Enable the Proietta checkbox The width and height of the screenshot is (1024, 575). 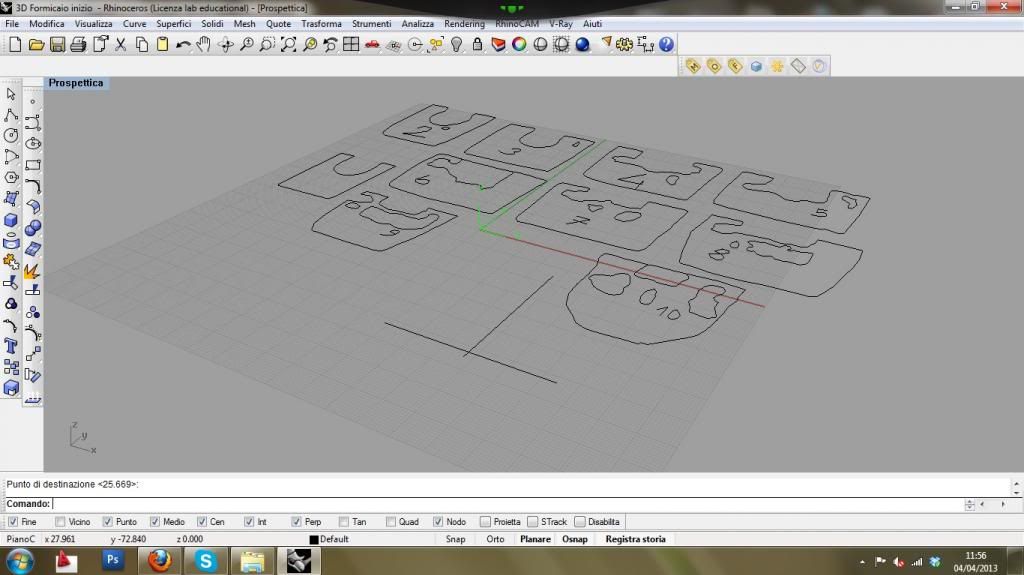coord(485,522)
